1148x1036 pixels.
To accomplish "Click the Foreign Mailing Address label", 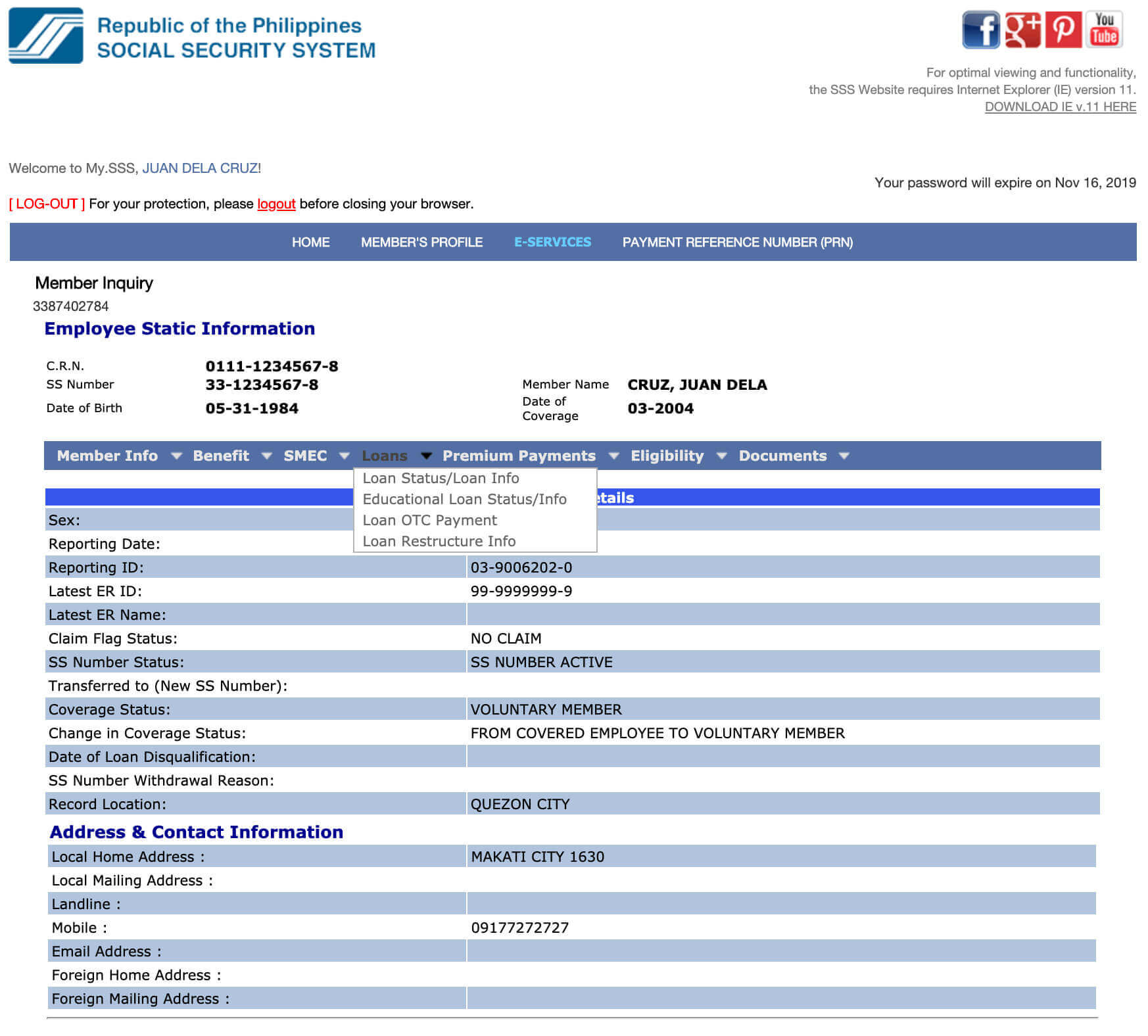I will pyautogui.click(x=141, y=998).
